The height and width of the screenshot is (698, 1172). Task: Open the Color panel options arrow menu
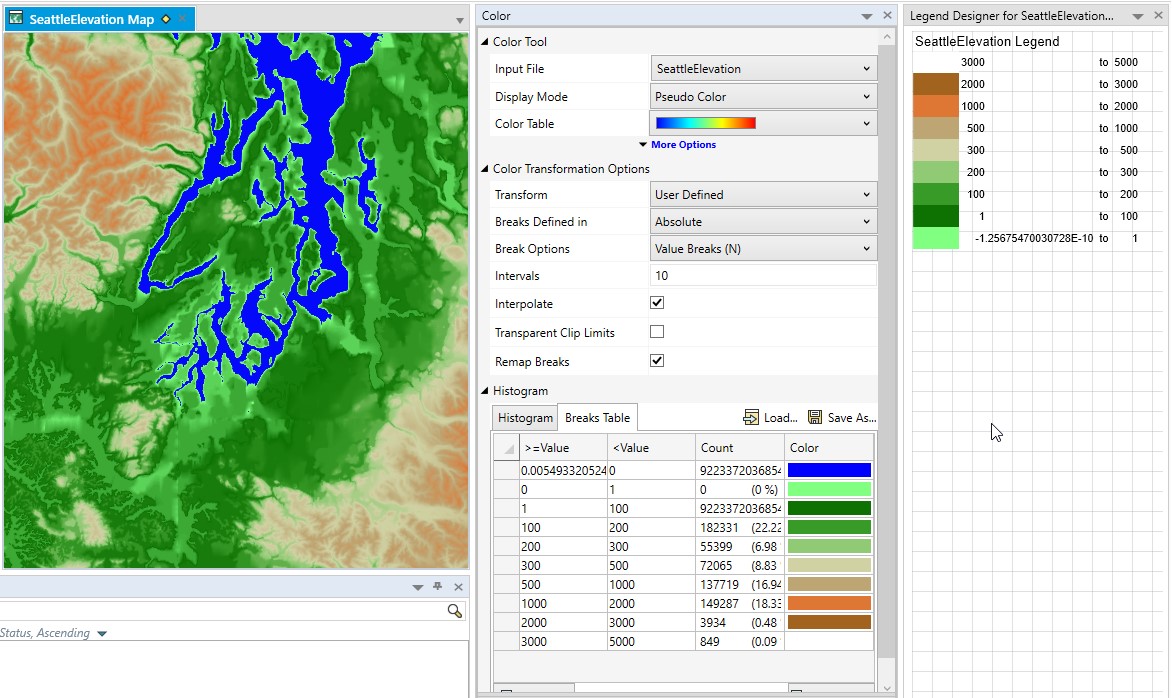click(x=866, y=16)
